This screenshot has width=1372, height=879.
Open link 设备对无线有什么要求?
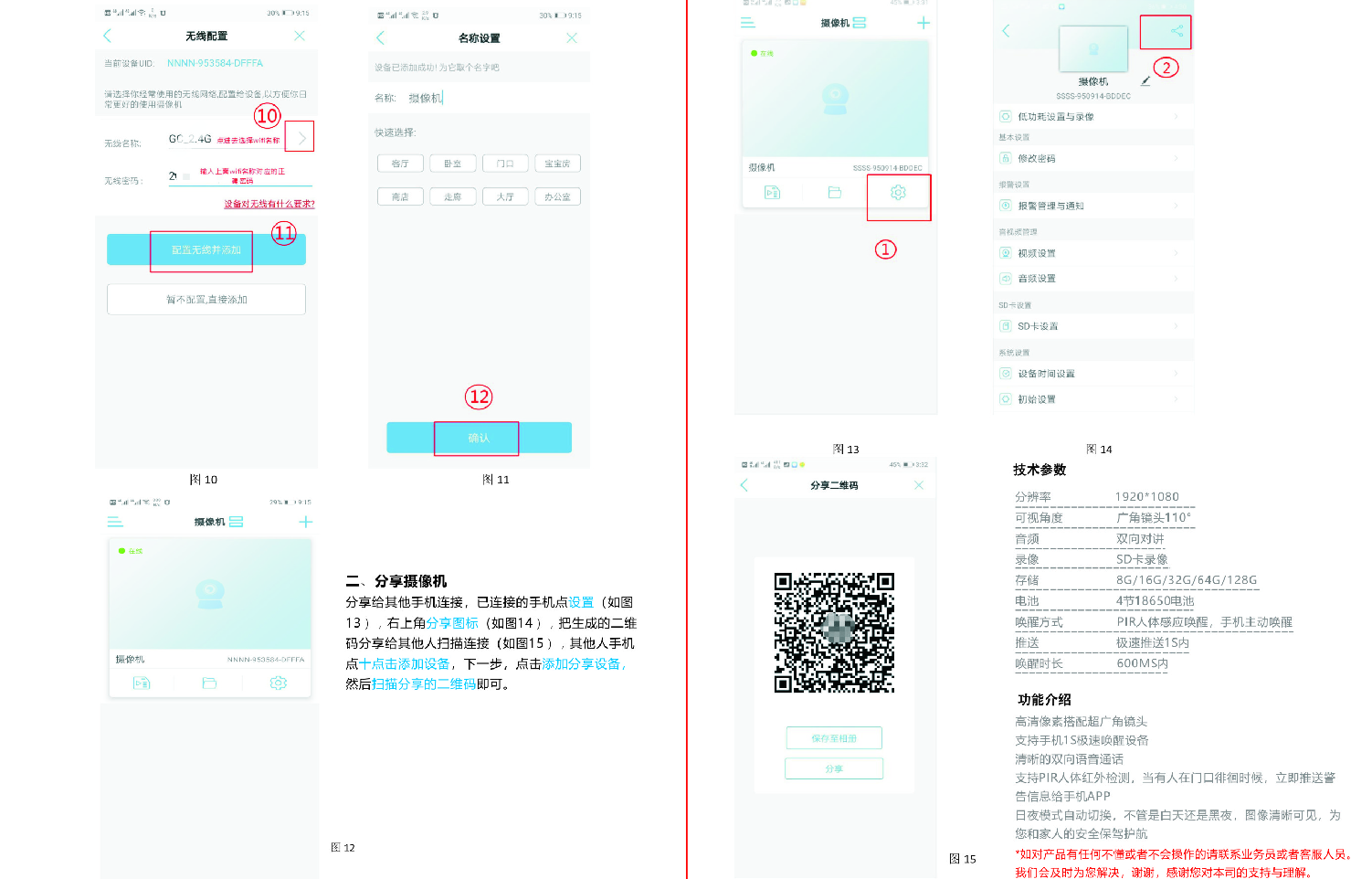[269, 204]
